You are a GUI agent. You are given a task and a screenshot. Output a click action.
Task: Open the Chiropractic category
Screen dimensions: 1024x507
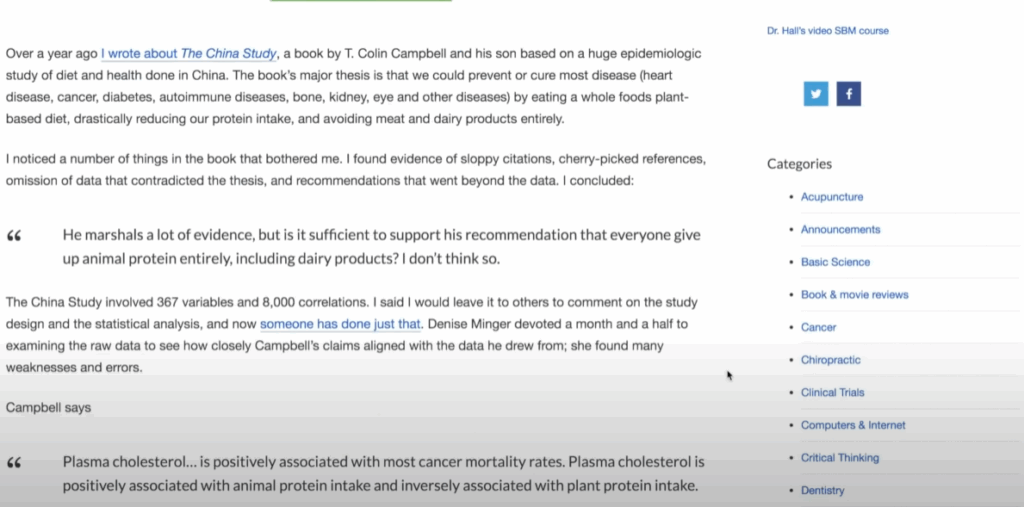click(831, 360)
